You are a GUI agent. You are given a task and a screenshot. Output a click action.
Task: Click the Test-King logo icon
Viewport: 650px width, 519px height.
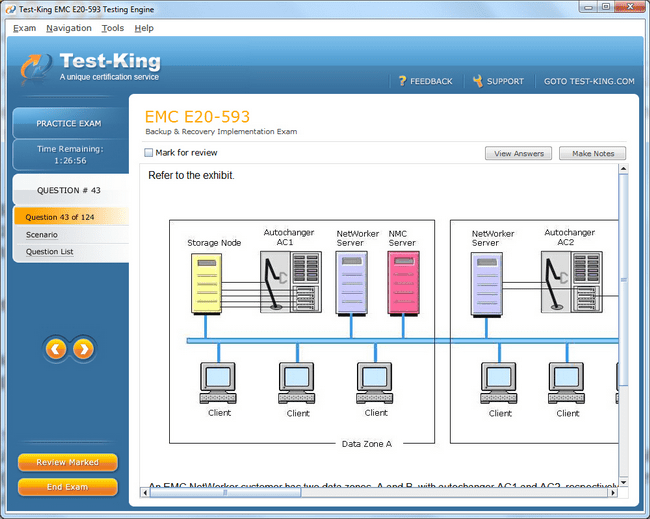[x=36, y=68]
